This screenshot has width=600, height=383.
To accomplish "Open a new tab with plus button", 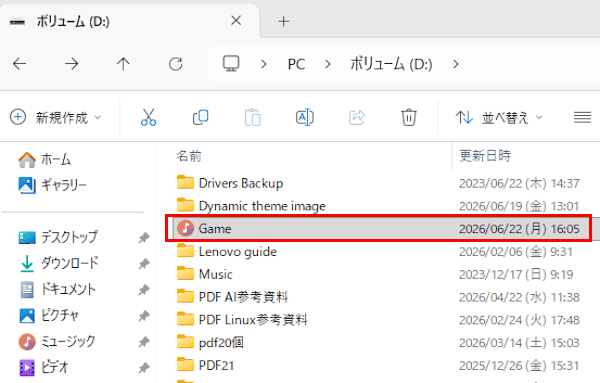I will [284, 21].
